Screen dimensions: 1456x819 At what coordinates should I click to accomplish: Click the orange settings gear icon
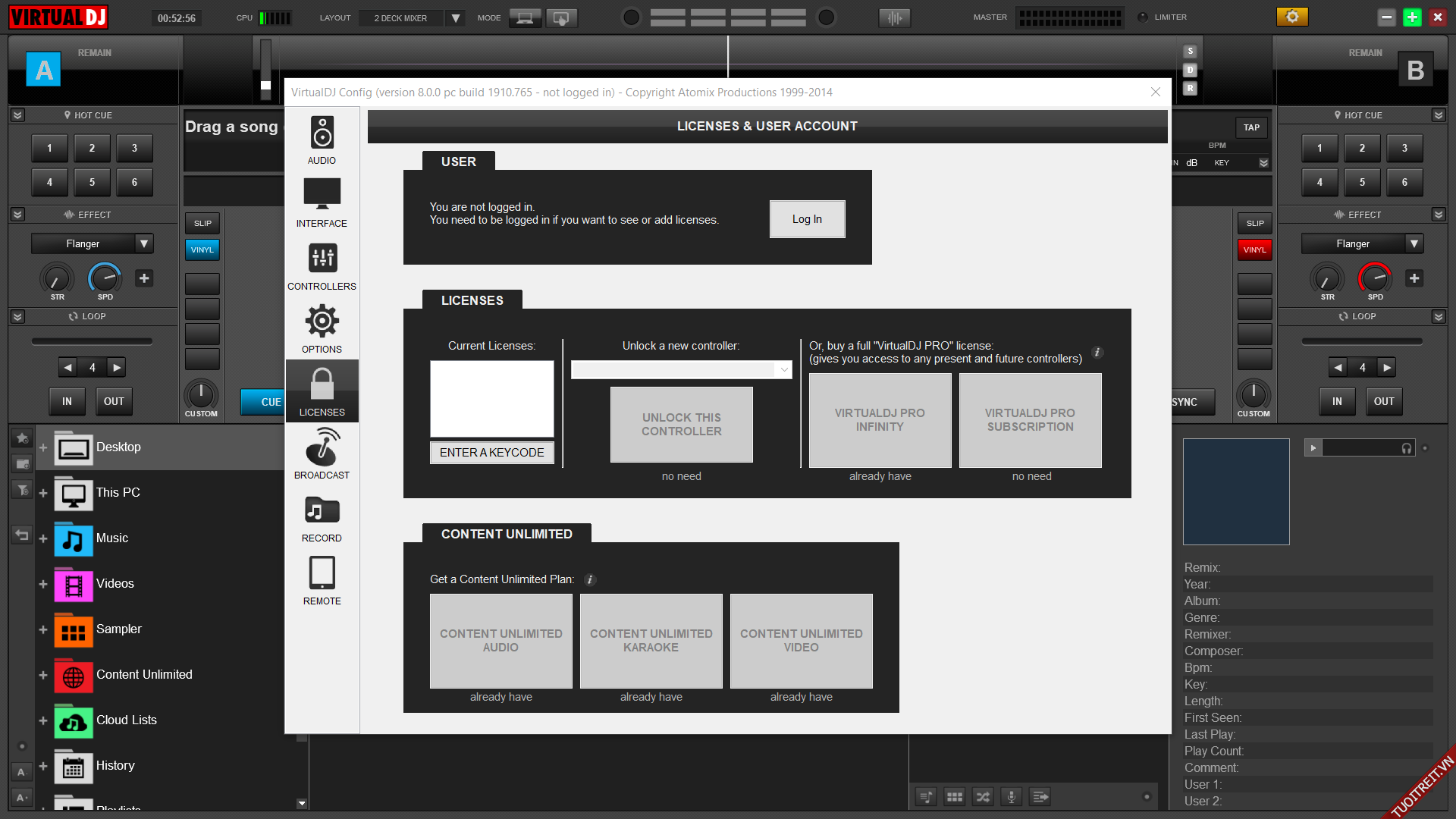[x=1292, y=17]
